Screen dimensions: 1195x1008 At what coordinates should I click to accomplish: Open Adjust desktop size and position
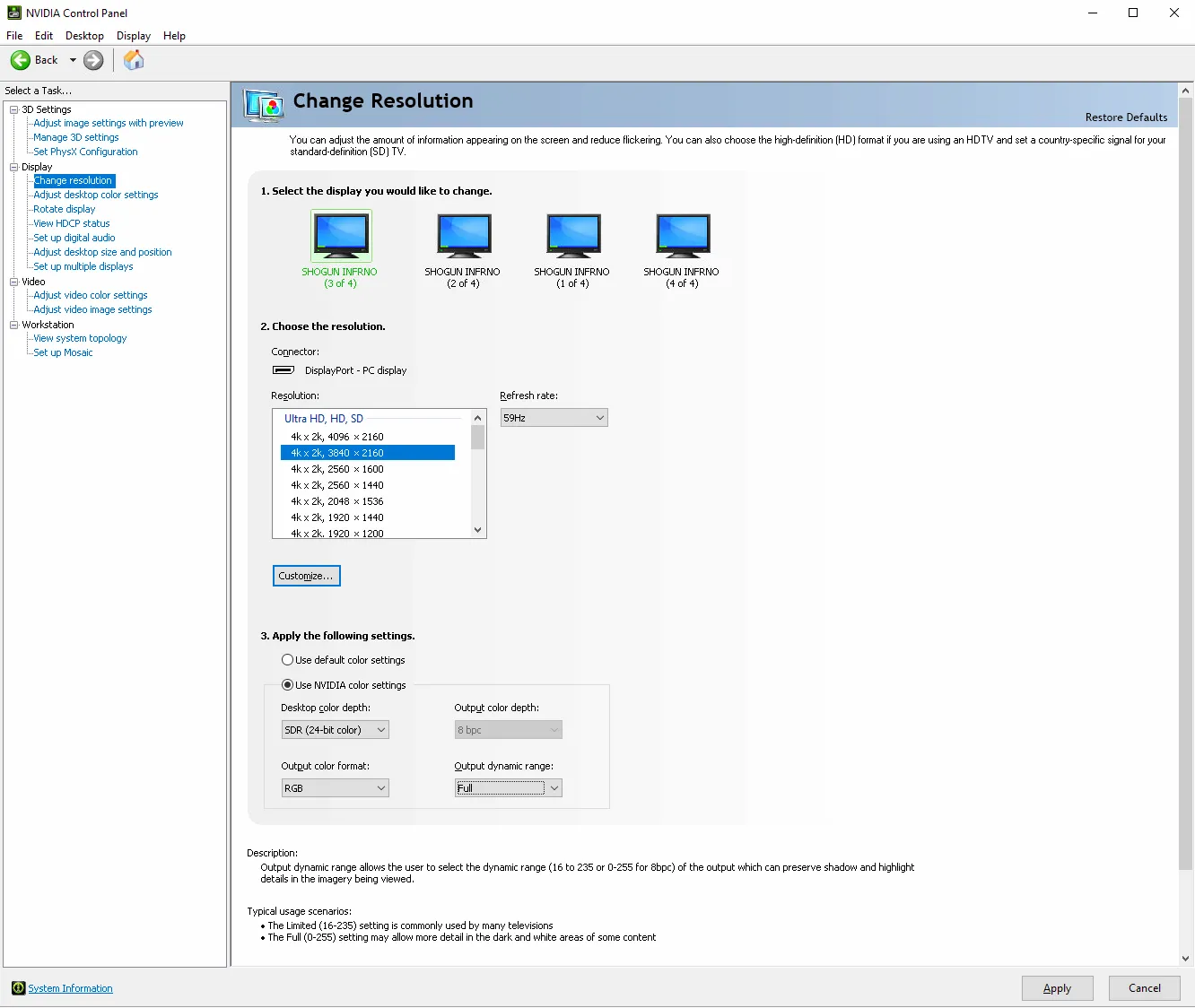(x=102, y=252)
